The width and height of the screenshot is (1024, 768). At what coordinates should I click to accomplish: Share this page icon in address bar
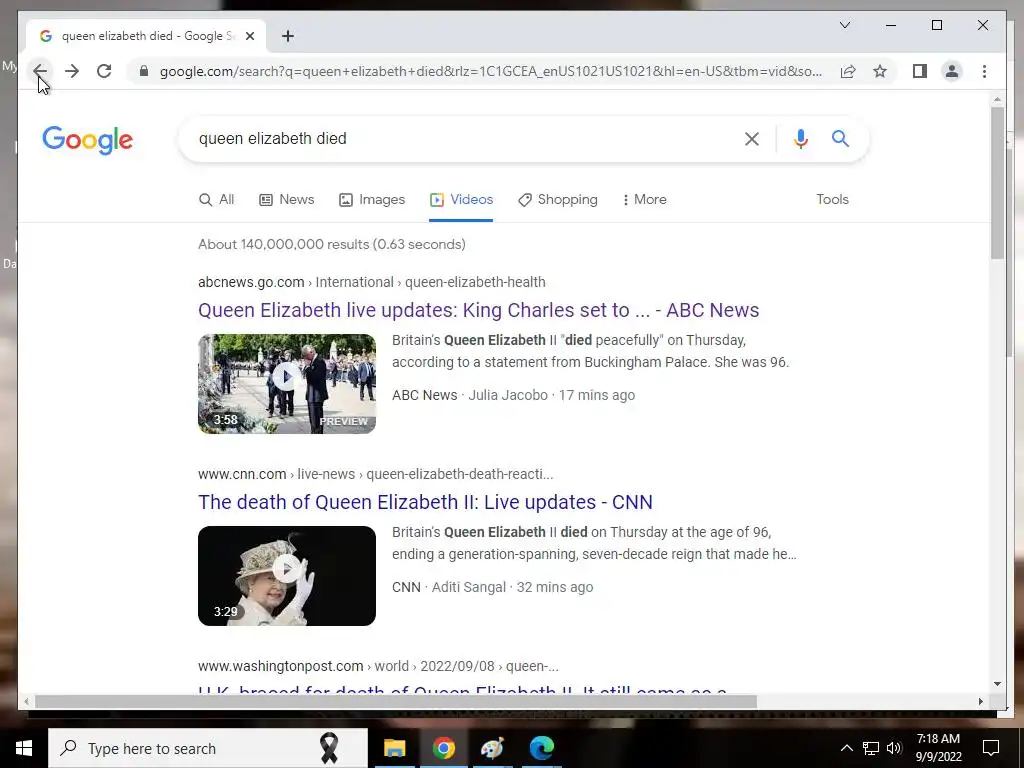click(848, 71)
